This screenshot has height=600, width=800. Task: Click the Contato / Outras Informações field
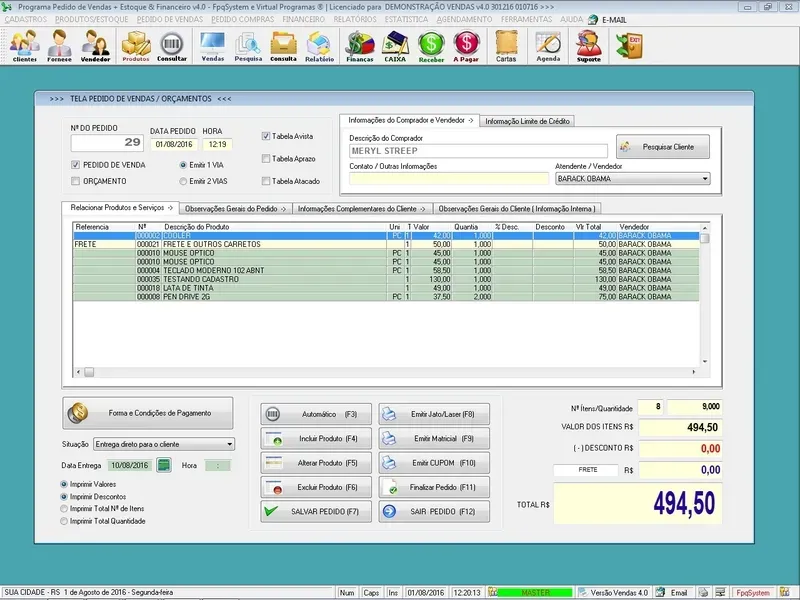pyautogui.click(x=448, y=179)
